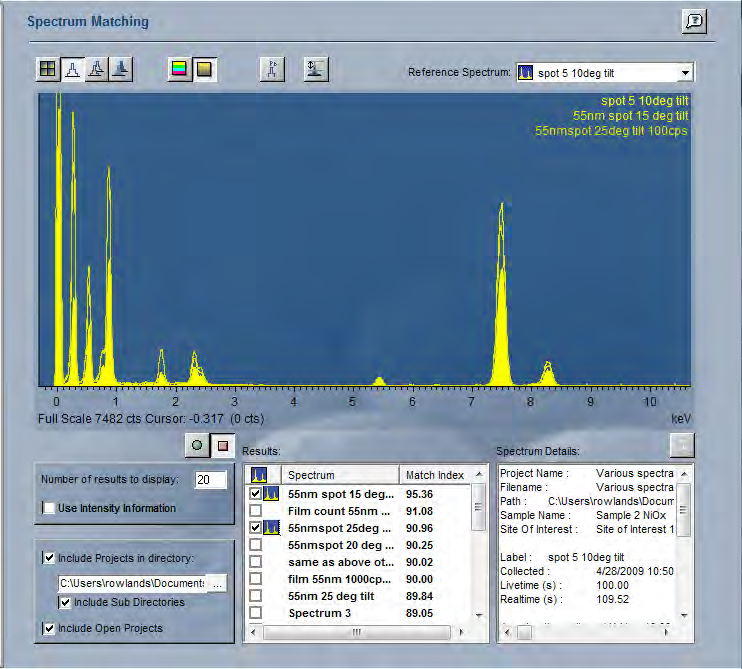Click the 'Sample 2 NiOx' sample name
Viewport: 742px width, 669px height.
point(631,515)
